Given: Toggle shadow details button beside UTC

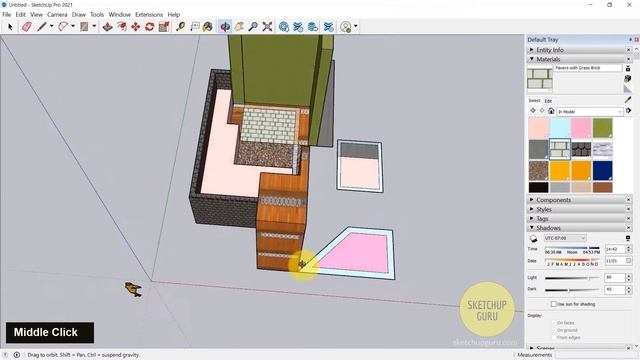Looking at the screenshot, I should tap(628, 238).
